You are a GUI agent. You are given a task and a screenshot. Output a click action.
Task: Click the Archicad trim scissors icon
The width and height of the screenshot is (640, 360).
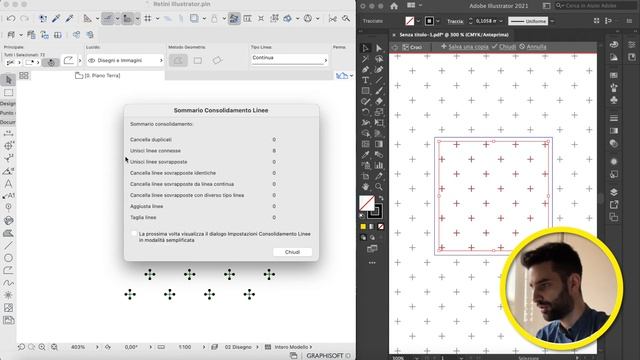[333, 18]
